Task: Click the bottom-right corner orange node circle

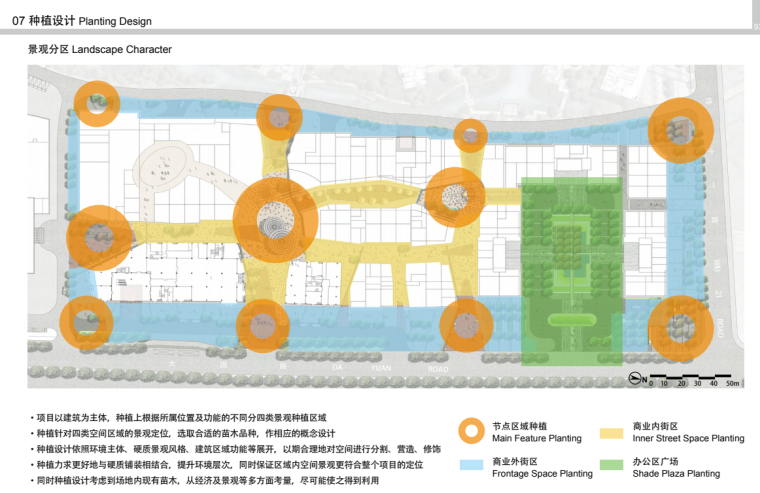Action: pos(680,328)
